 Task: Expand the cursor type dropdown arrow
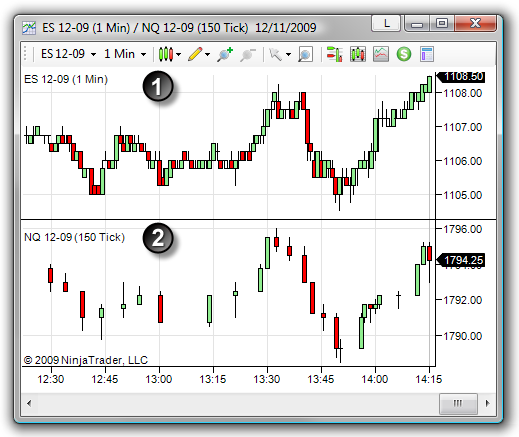pyautogui.click(x=288, y=54)
